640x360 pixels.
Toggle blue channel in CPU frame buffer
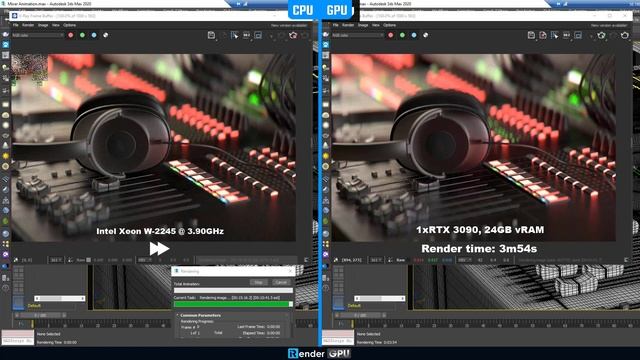pos(94,36)
